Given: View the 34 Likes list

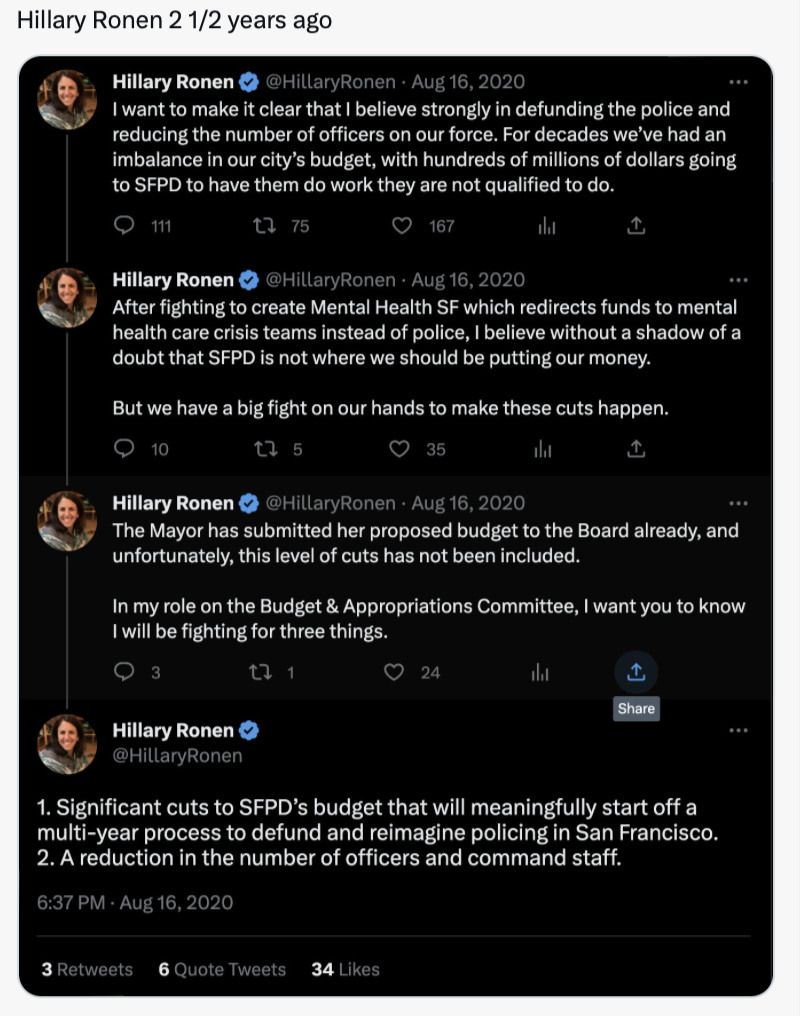Looking at the screenshot, I should [345, 969].
